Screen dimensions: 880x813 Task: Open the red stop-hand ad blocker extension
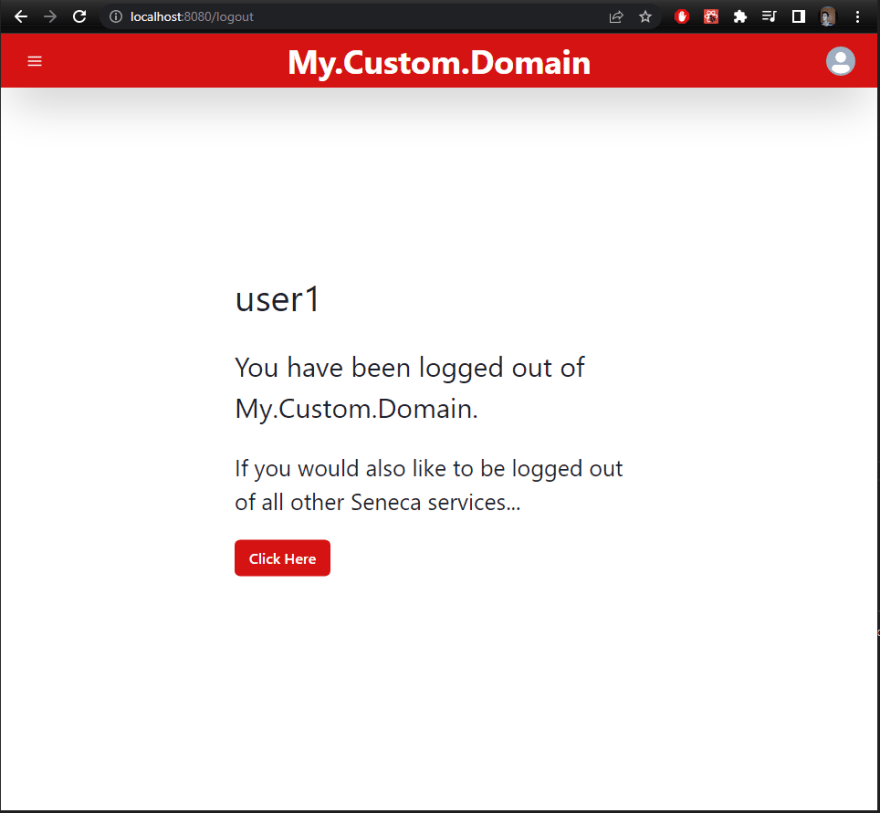pyautogui.click(x=682, y=17)
